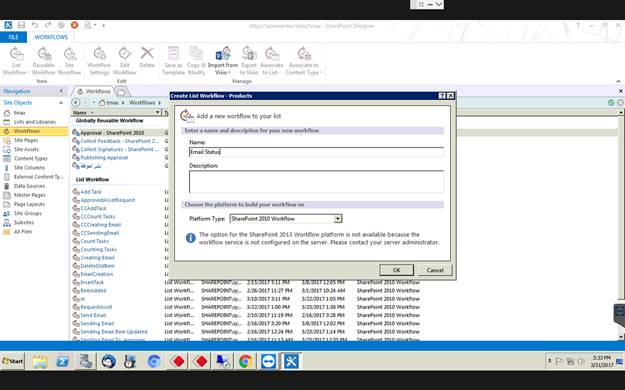Viewport: 625px width, 390px height.
Task: Click CCSendingEmail list workflow
Action: pos(100,233)
